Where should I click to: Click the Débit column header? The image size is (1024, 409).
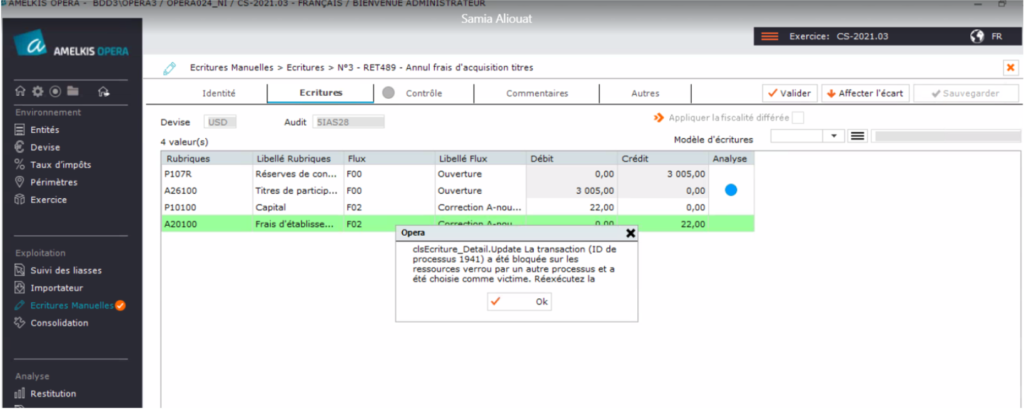point(572,158)
